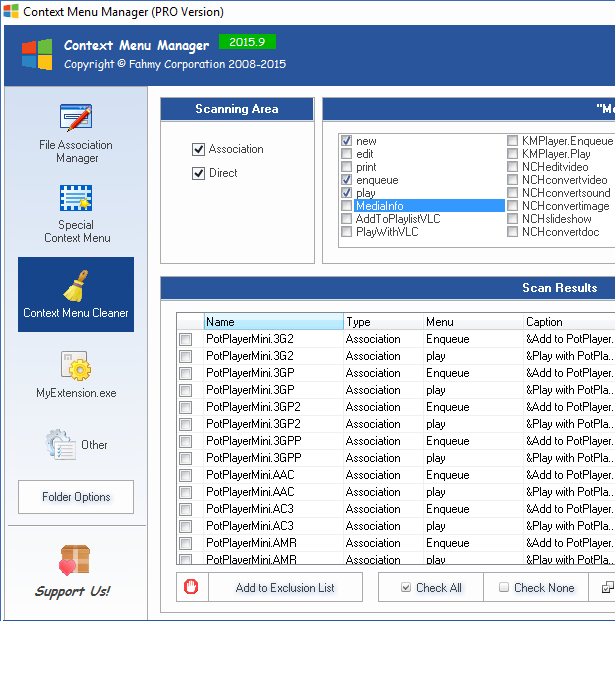Toggle the Association scanning checkbox
615x675 pixels.
[x=198, y=149]
